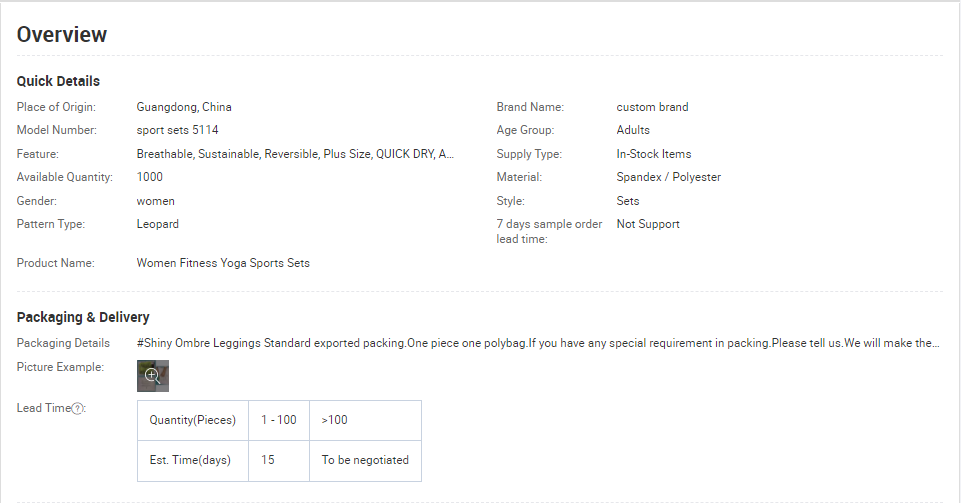This screenshot has width=961, height=503.
Task: Select the model number 'sport sets 5114'
Action: point(177,130)
